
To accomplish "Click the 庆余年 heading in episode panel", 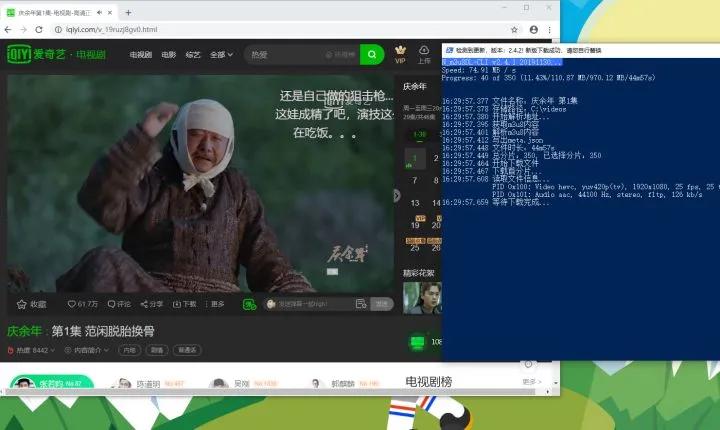I will [415, 86].
